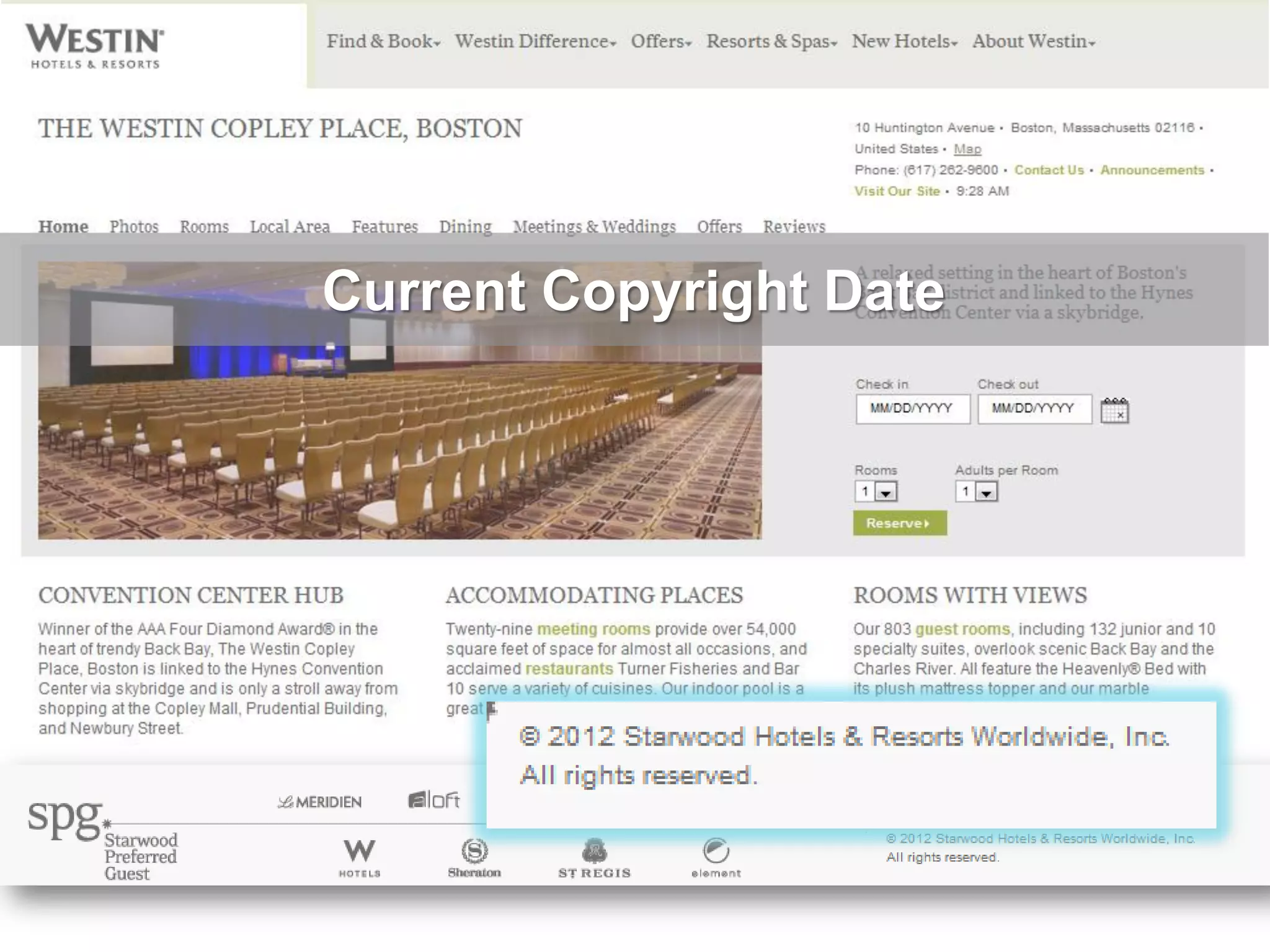Open the Meetings & Weddings tab

pos(594,227)
